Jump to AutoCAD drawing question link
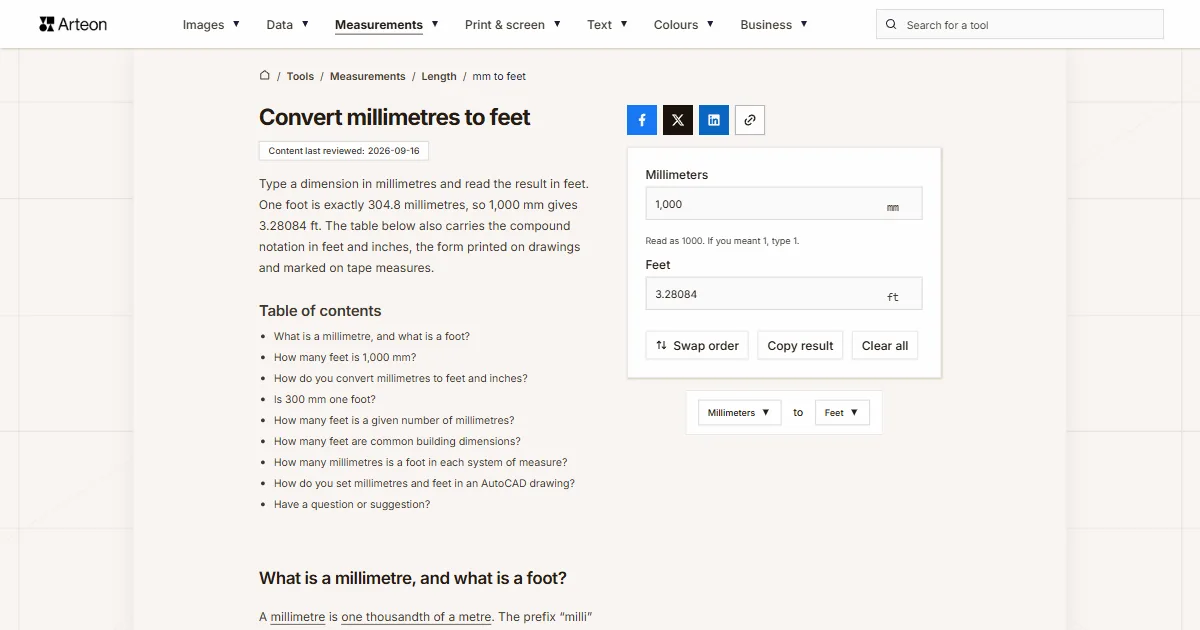 [424, 483]
